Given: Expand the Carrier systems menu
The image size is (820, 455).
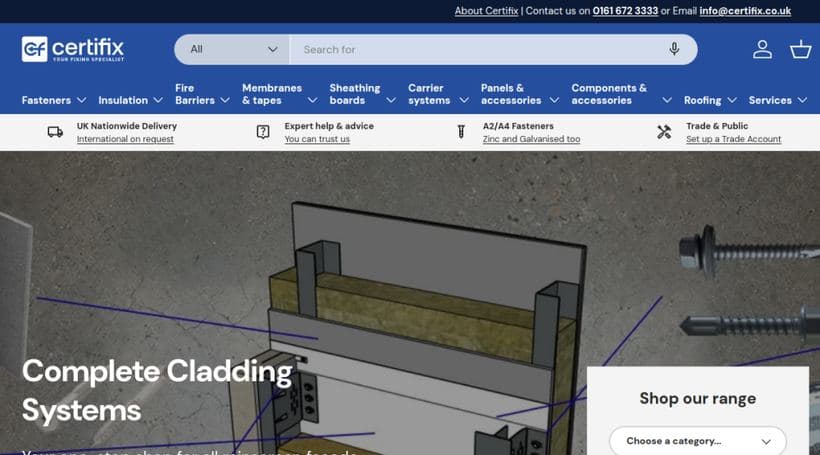Looking at the screenshot, I should point(439,94).
